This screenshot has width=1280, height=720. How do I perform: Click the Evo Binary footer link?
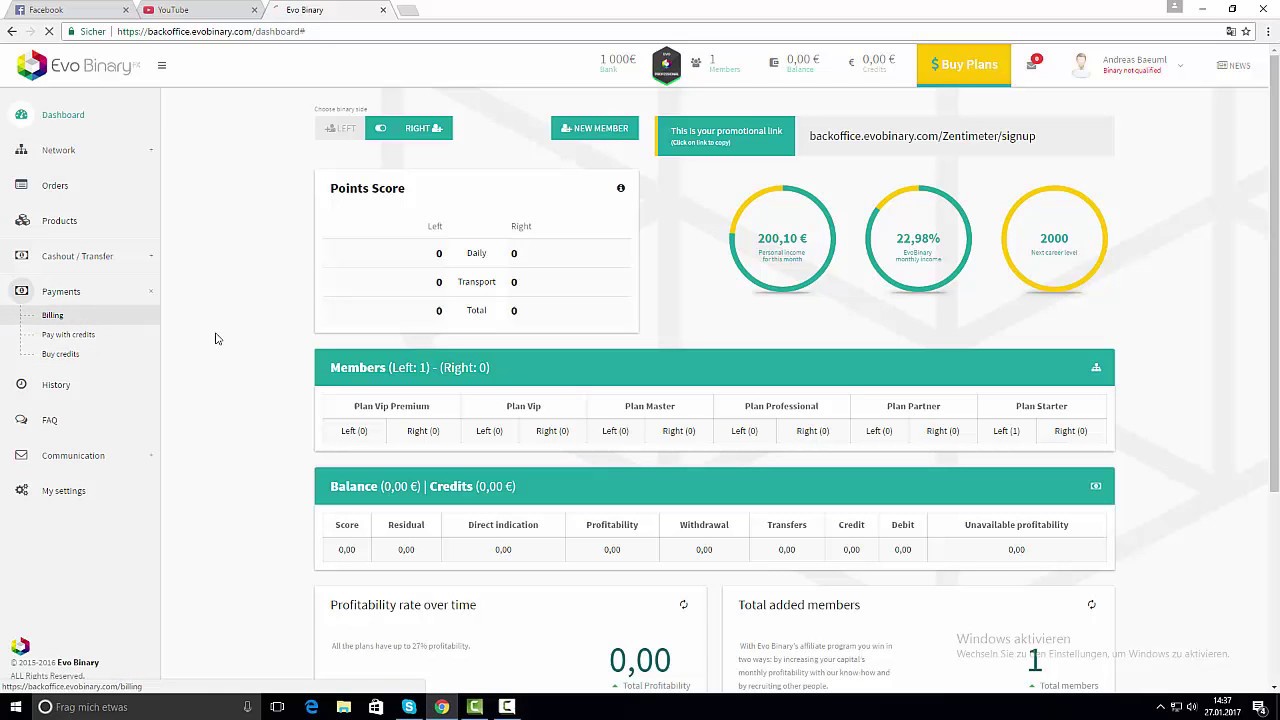78,662
